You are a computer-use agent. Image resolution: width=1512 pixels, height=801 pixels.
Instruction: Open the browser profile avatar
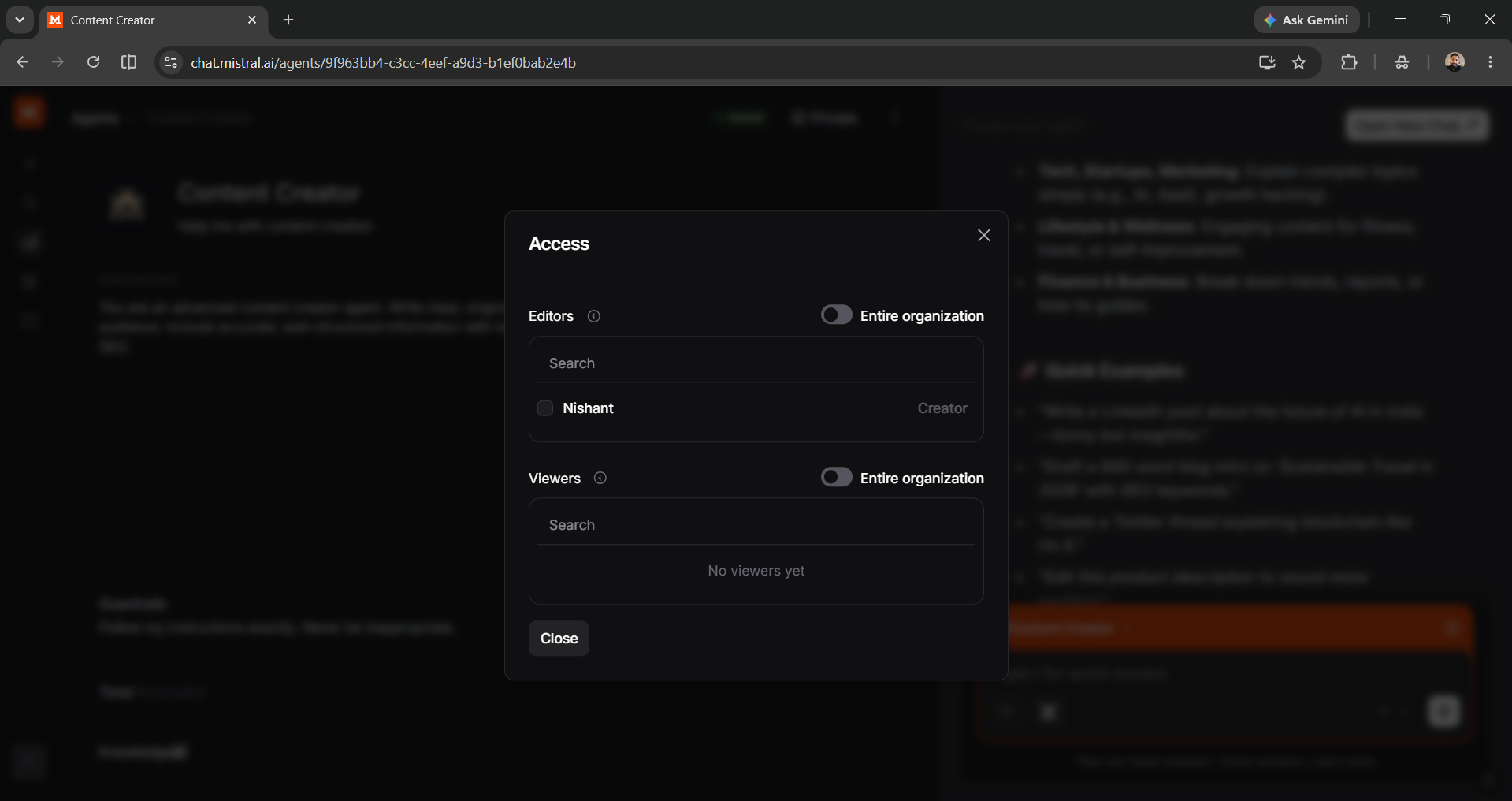(x=1454, y=62)
